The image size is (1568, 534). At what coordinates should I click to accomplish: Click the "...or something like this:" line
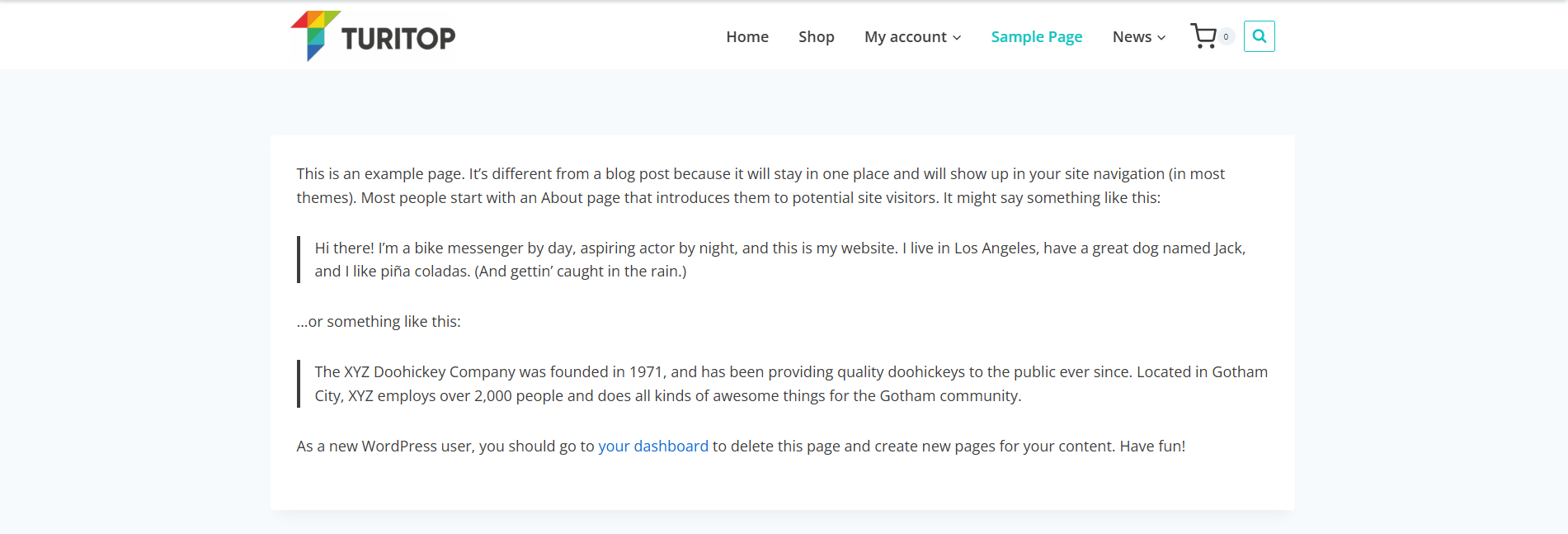[379, 322]
